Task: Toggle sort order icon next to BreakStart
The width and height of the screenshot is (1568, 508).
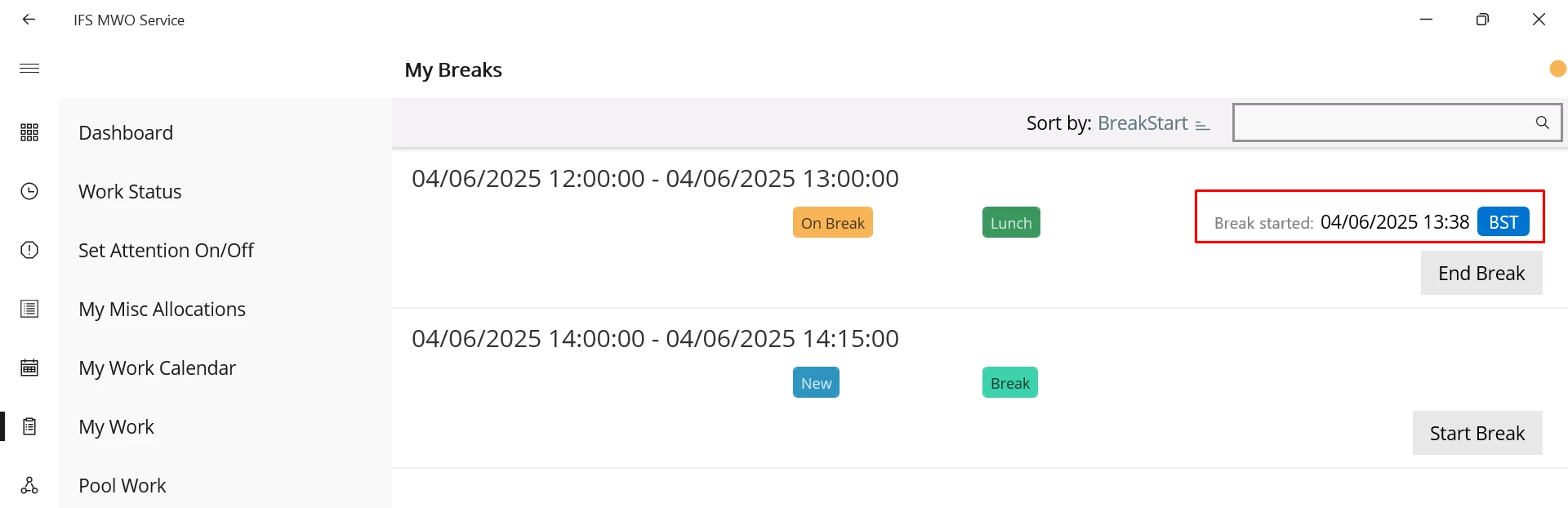Action: (1202, 125)
